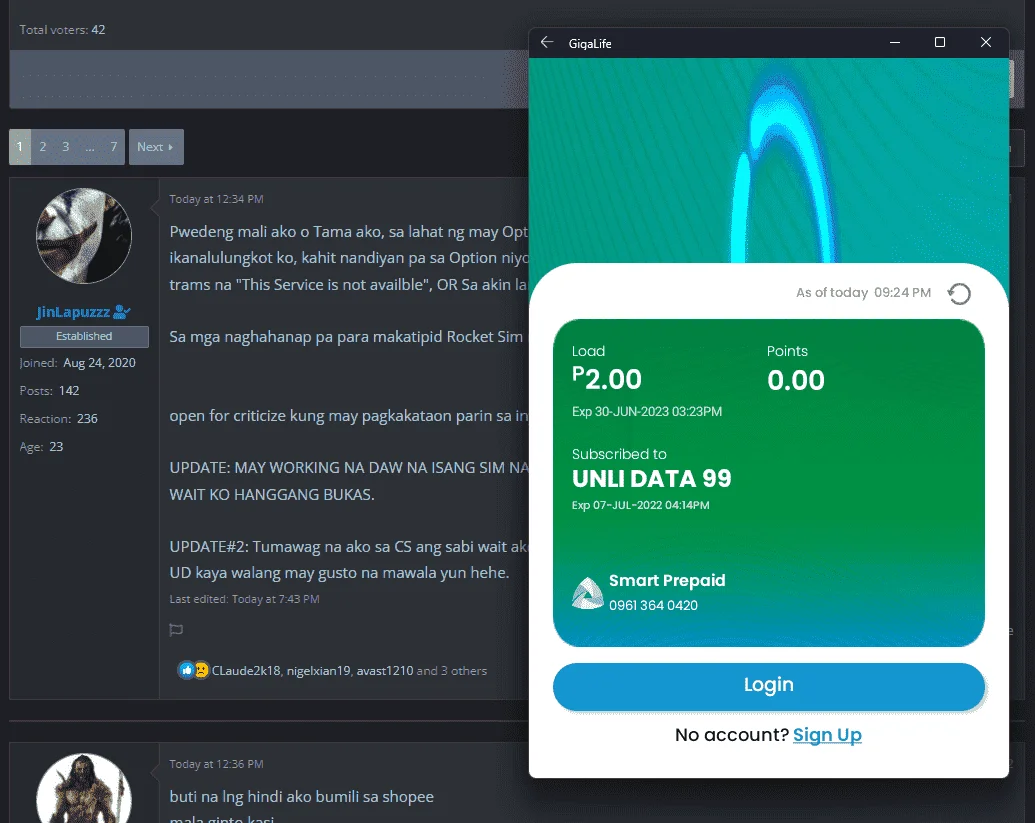Open forum page 3

point(65,147)
